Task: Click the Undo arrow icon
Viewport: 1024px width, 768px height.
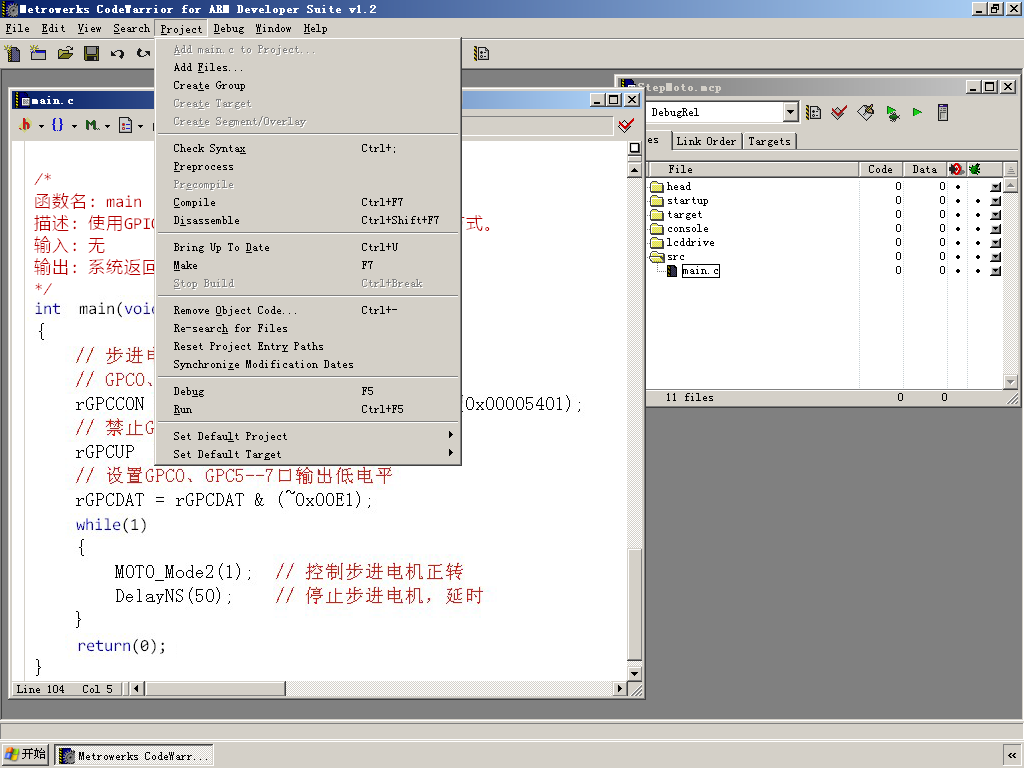Action: [117, 54]
